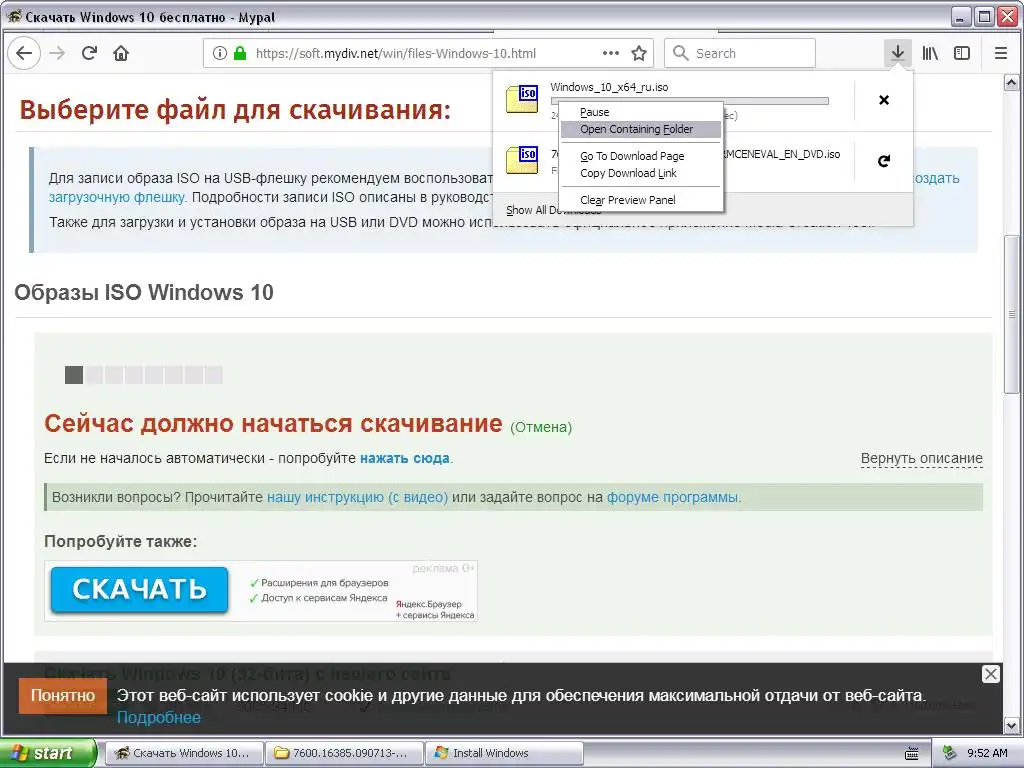Click the page scroll down arrow
This screenshot has width=1024, height=768.
pyautogui.click(x=1012, y=725)
